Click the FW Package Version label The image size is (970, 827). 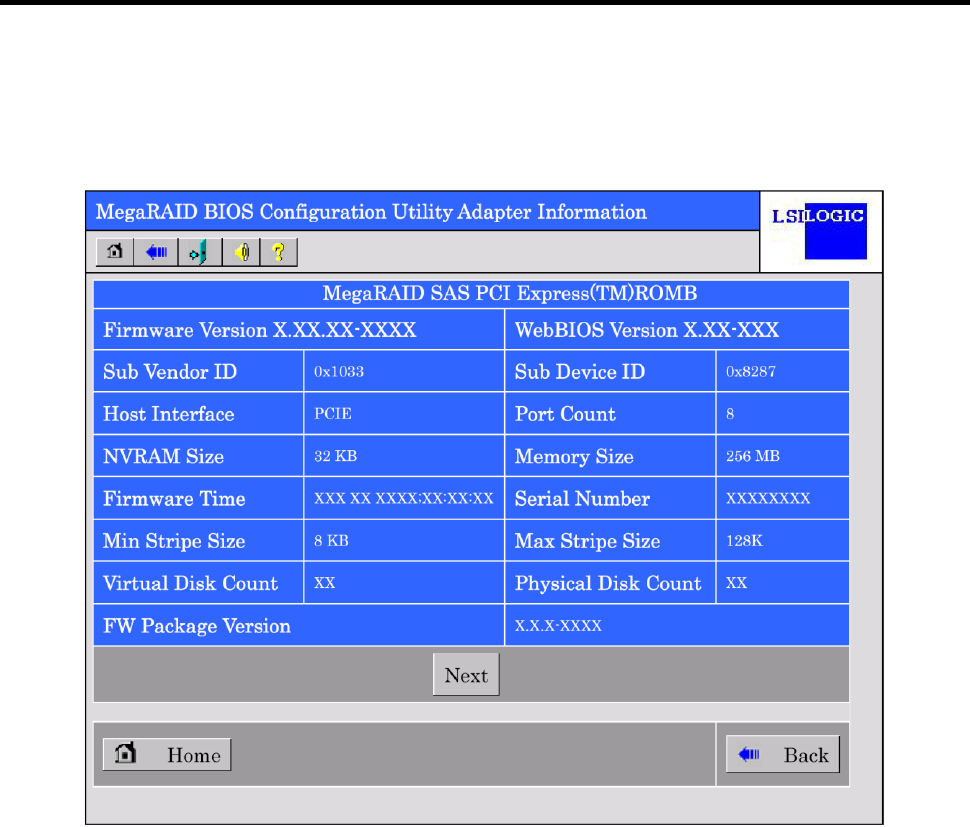197,626
